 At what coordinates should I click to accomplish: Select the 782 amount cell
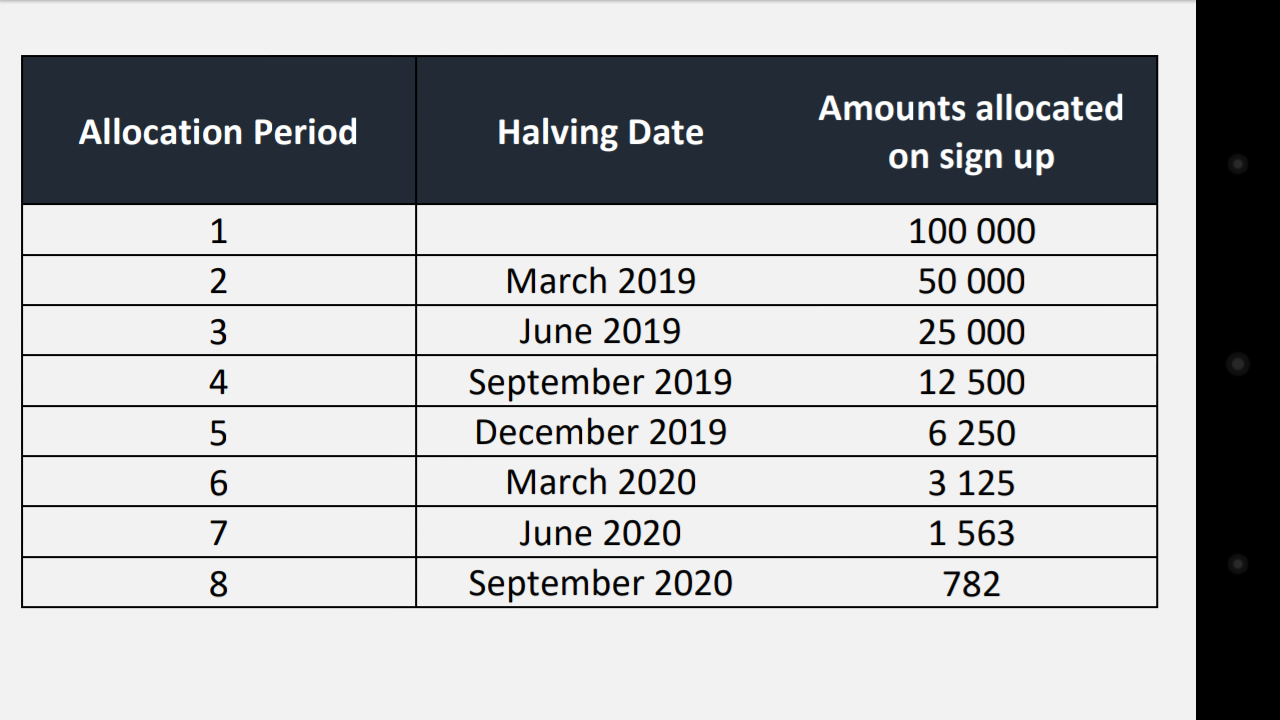971,584
